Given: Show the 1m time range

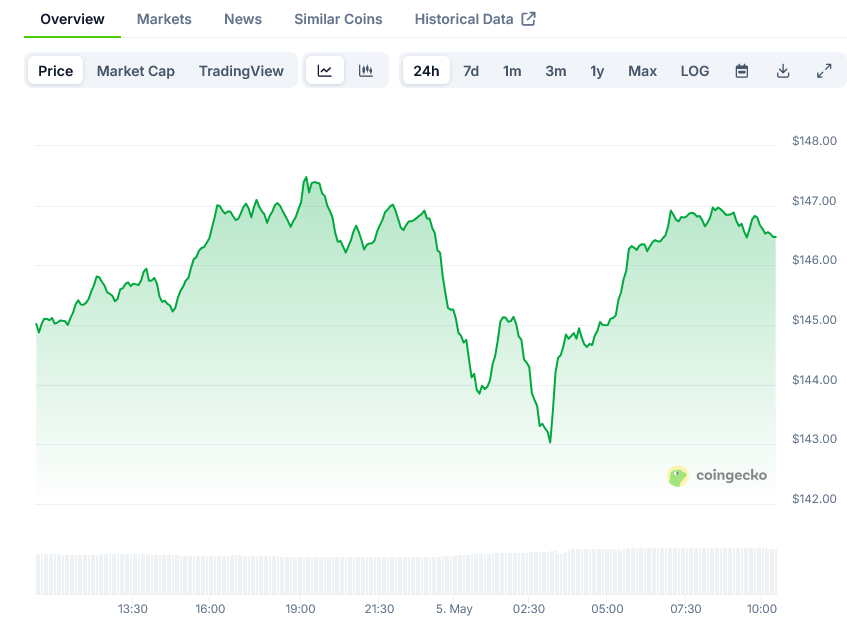Looking at the screenshot, I should 512,71.
